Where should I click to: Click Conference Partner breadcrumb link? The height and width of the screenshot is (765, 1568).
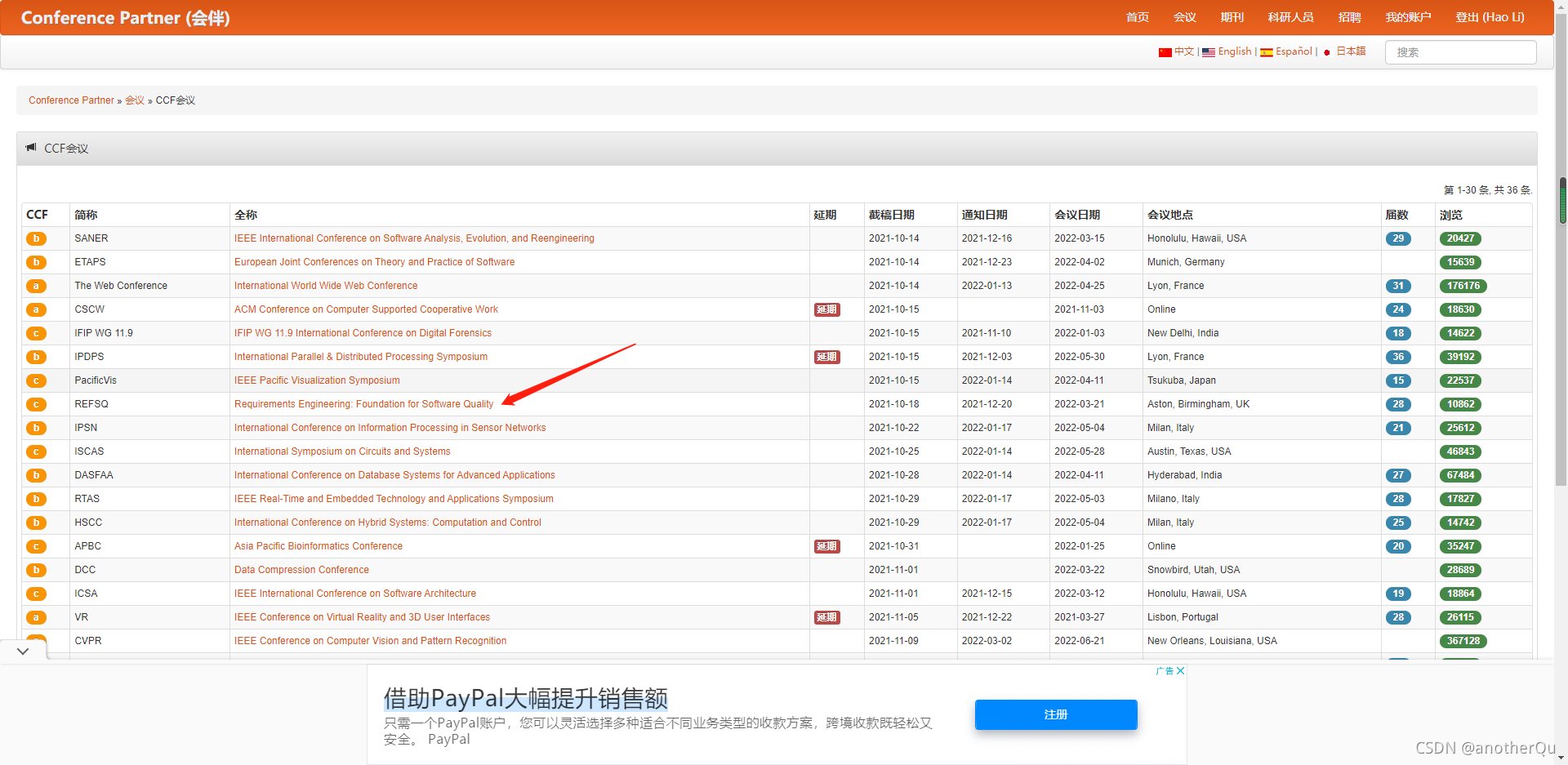click(x=71, y=100)
